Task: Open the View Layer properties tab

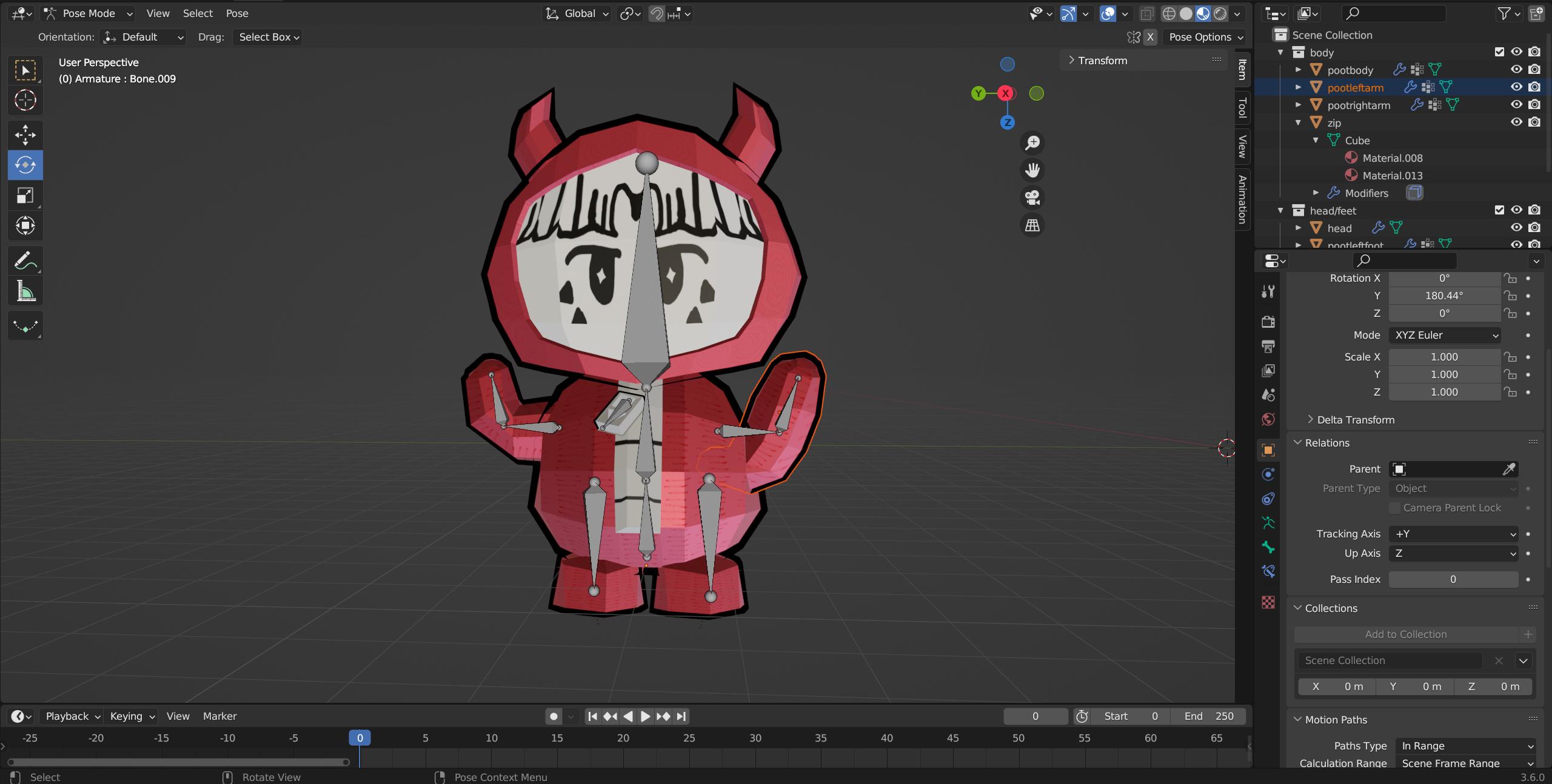Action: [x=1268, y=370]
